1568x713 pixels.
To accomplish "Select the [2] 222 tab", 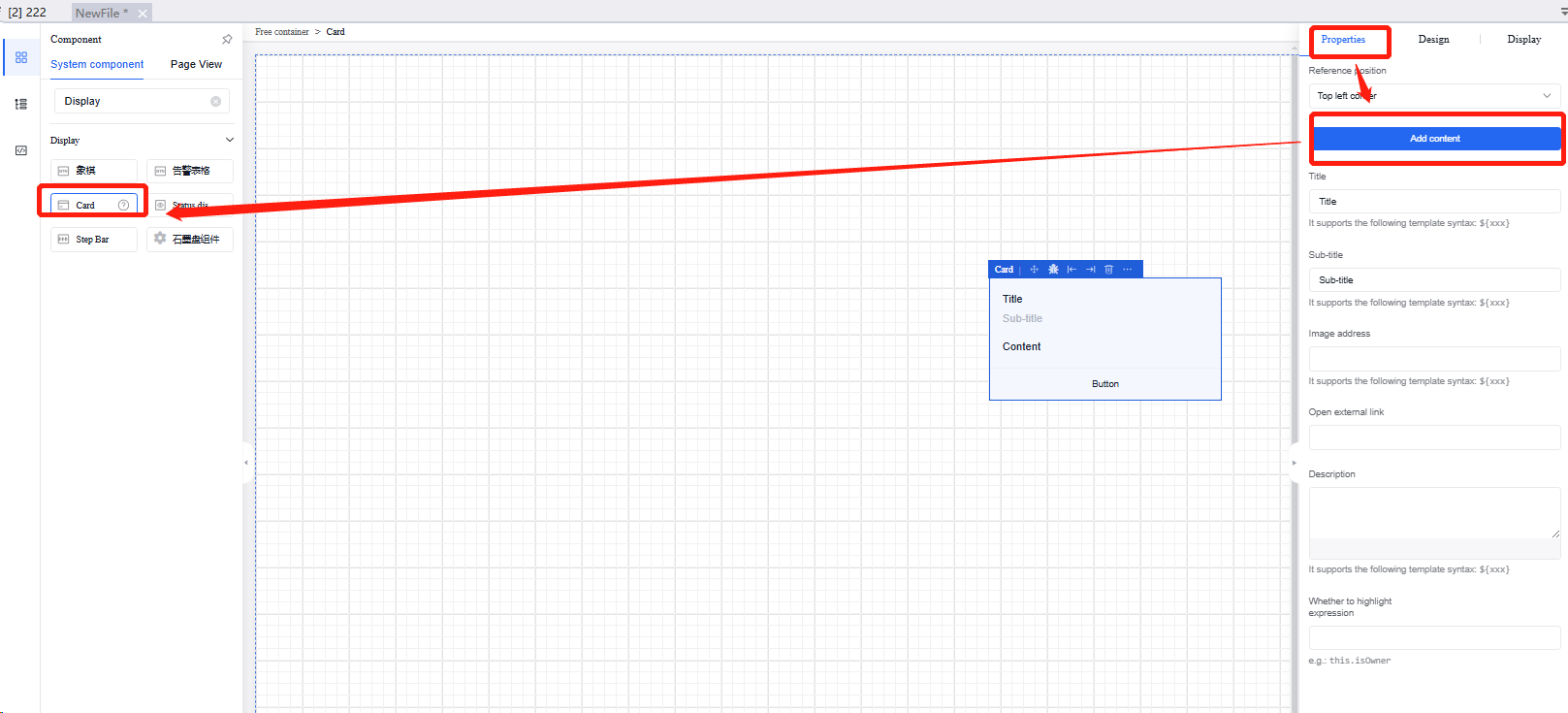I will click(27, 13).
